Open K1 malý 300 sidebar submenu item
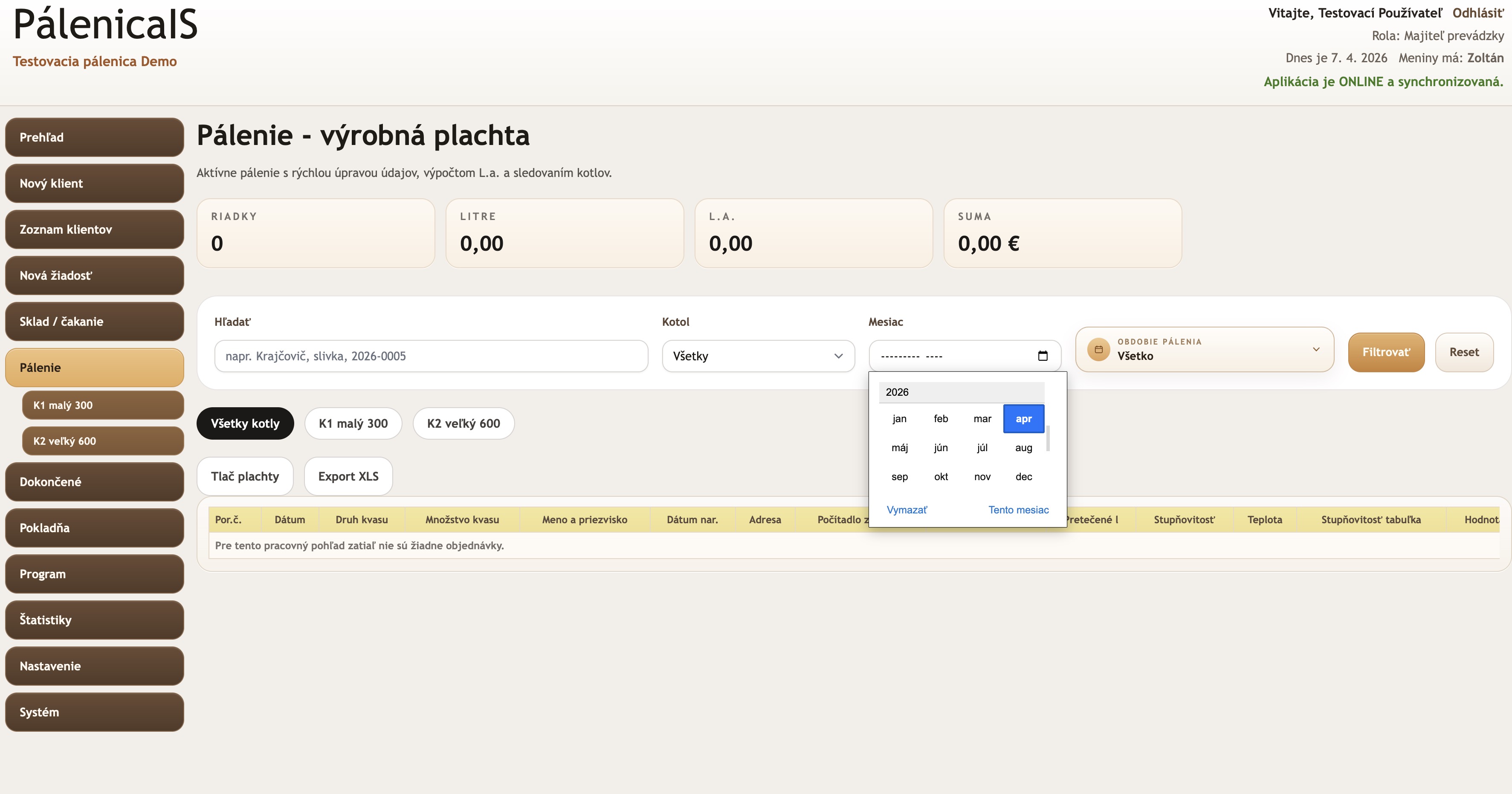 tap(103, 405)
